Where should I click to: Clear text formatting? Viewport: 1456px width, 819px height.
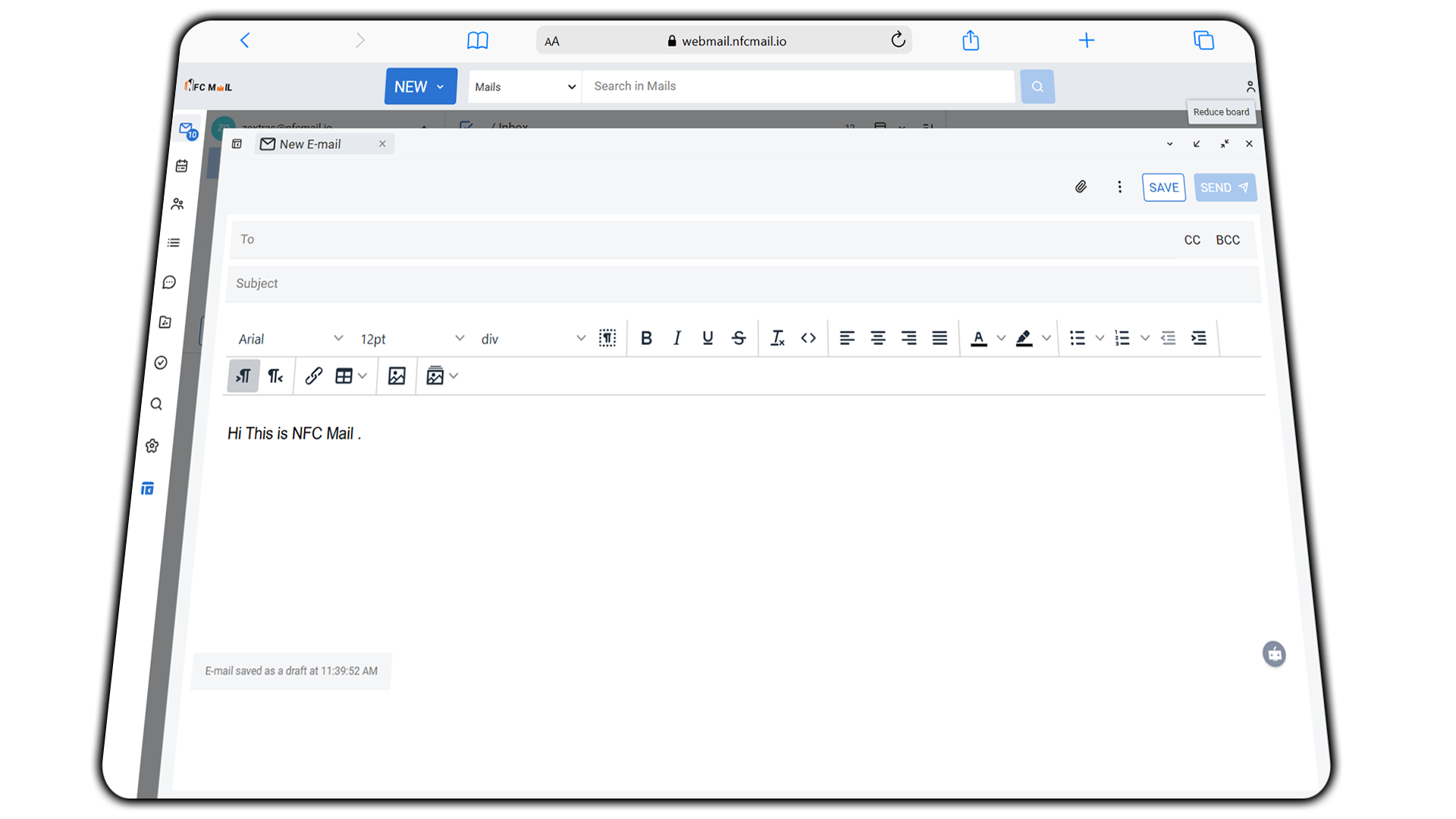click(777, 338)
